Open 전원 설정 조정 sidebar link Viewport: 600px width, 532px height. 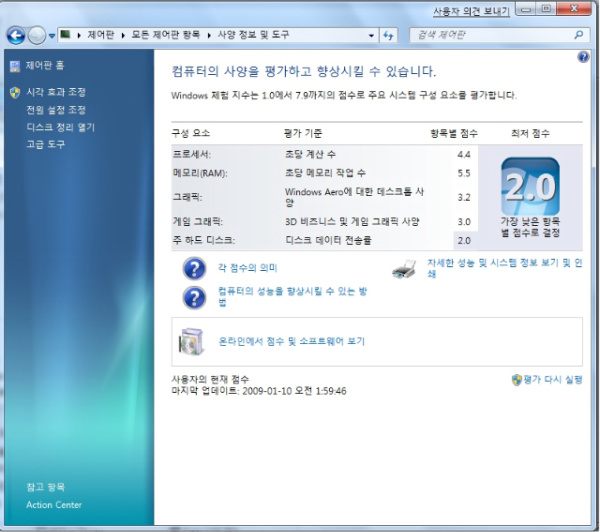coord(56,110)
